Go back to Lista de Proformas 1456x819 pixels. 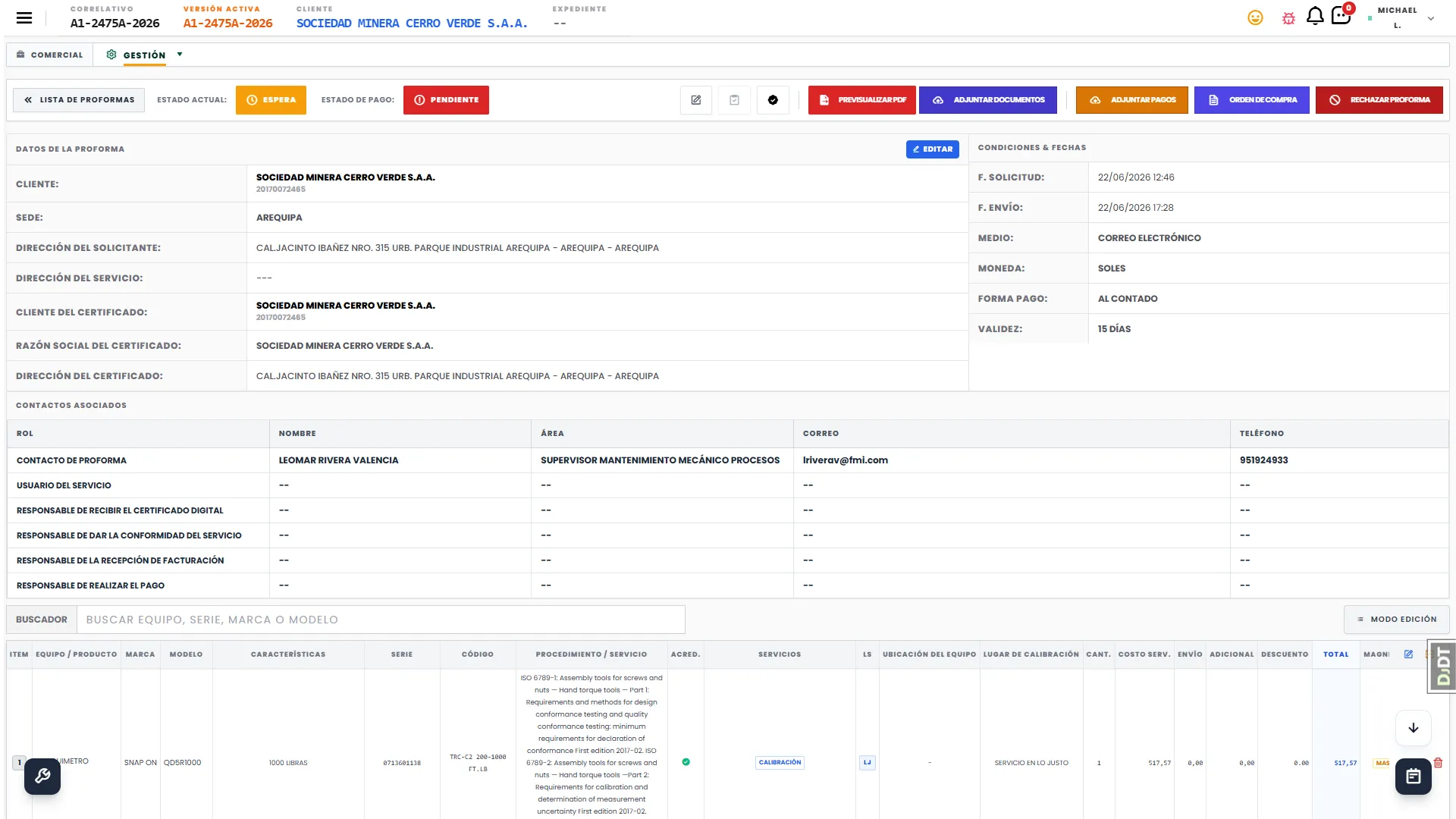coord(79,100)
